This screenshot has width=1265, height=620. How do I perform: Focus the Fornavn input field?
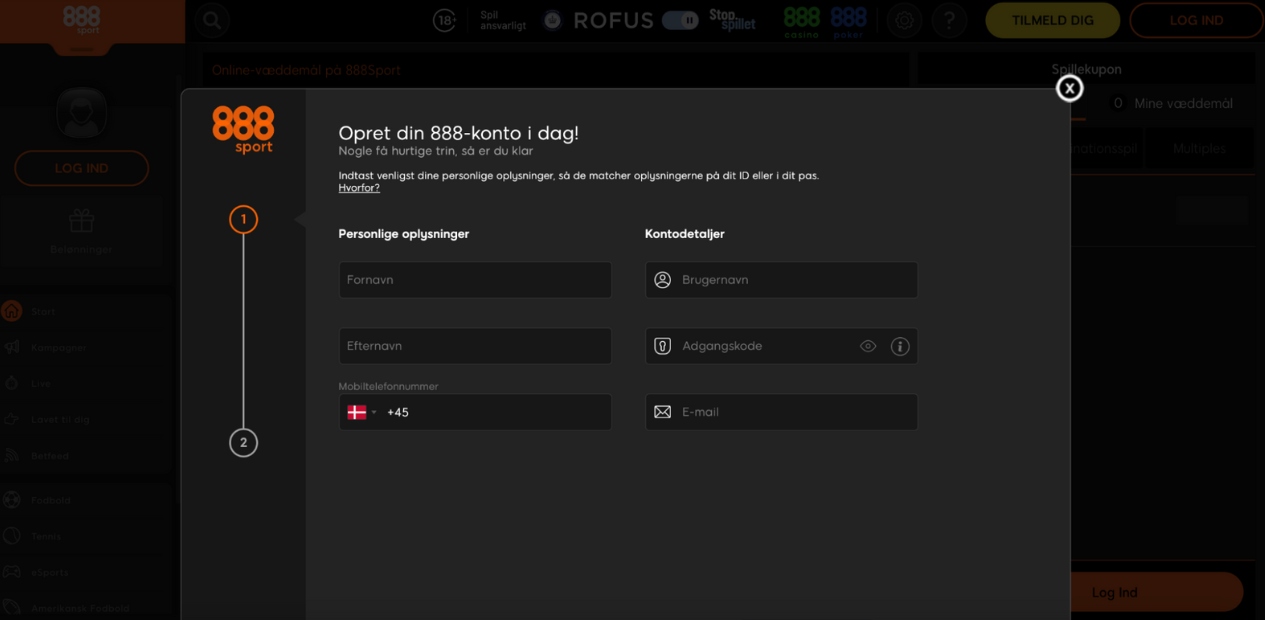[x=475, y=280]
